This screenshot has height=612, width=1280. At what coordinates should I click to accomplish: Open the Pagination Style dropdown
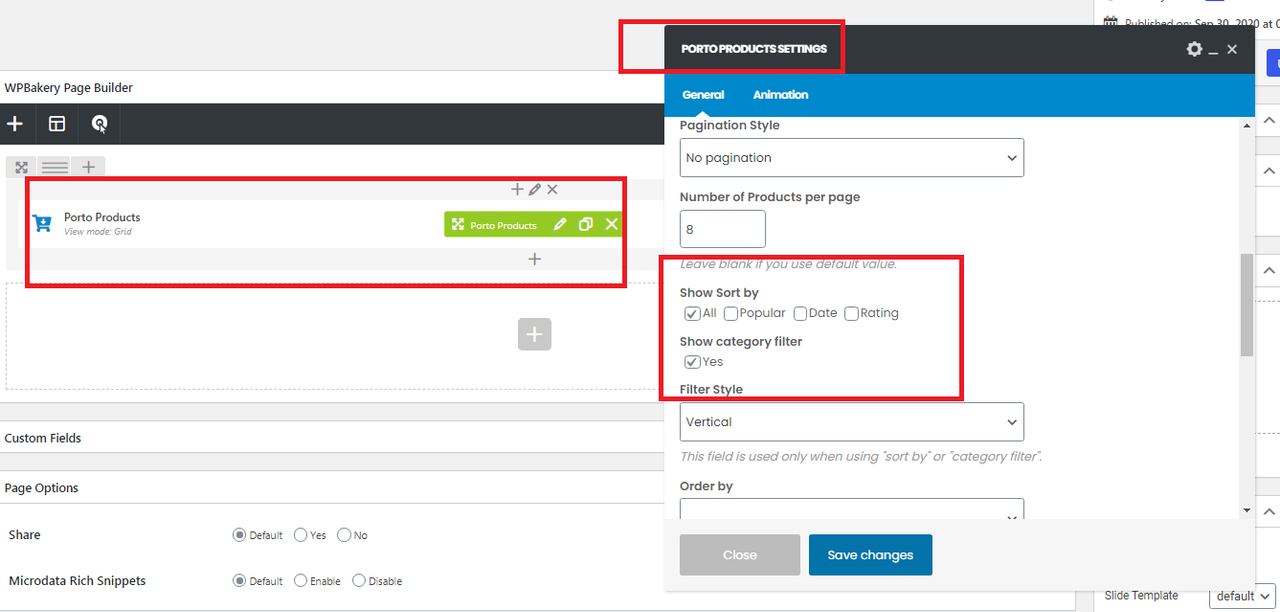point(851,158)
